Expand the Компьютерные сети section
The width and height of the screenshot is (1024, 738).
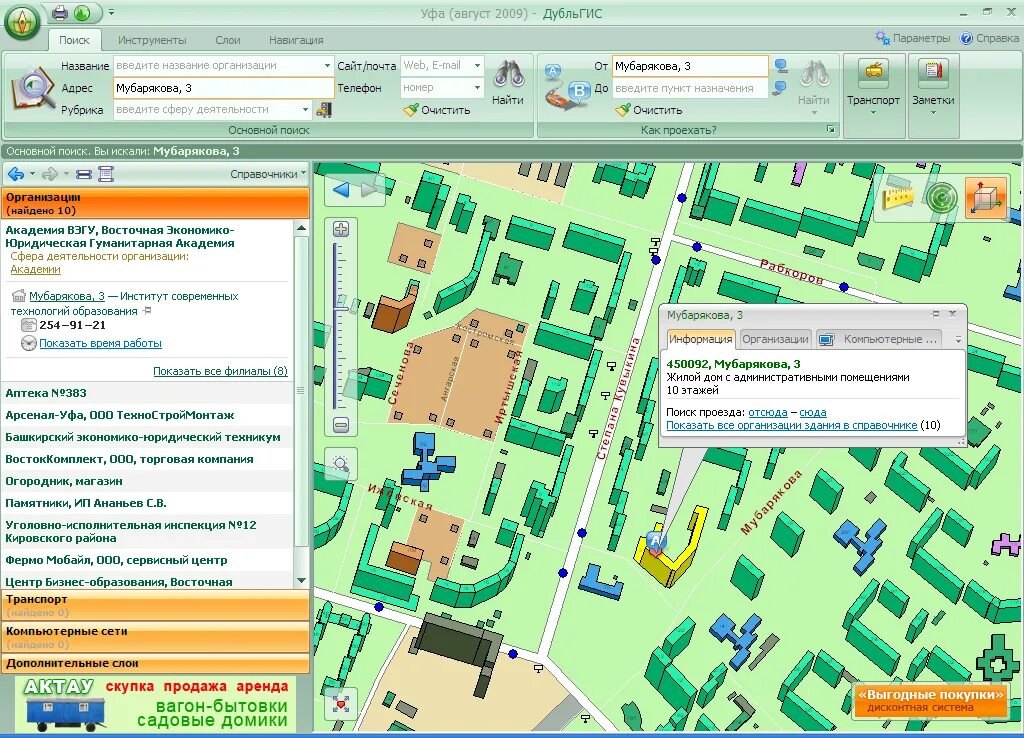[x=155, y=637]
